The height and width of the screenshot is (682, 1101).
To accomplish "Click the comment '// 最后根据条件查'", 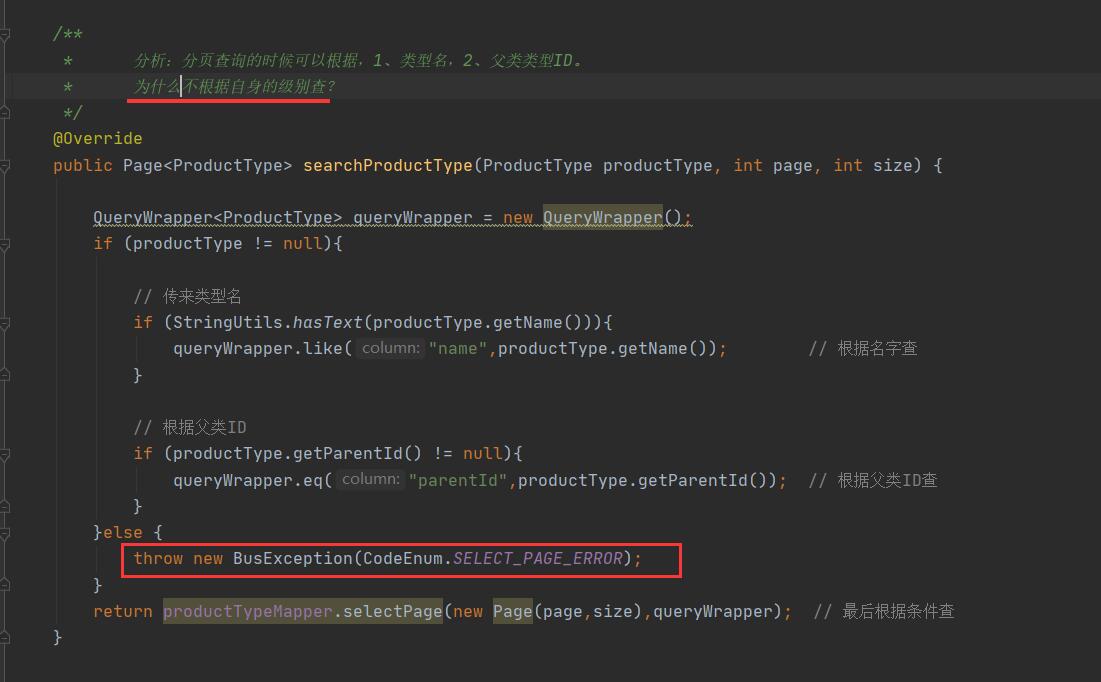I will point(884,612).
